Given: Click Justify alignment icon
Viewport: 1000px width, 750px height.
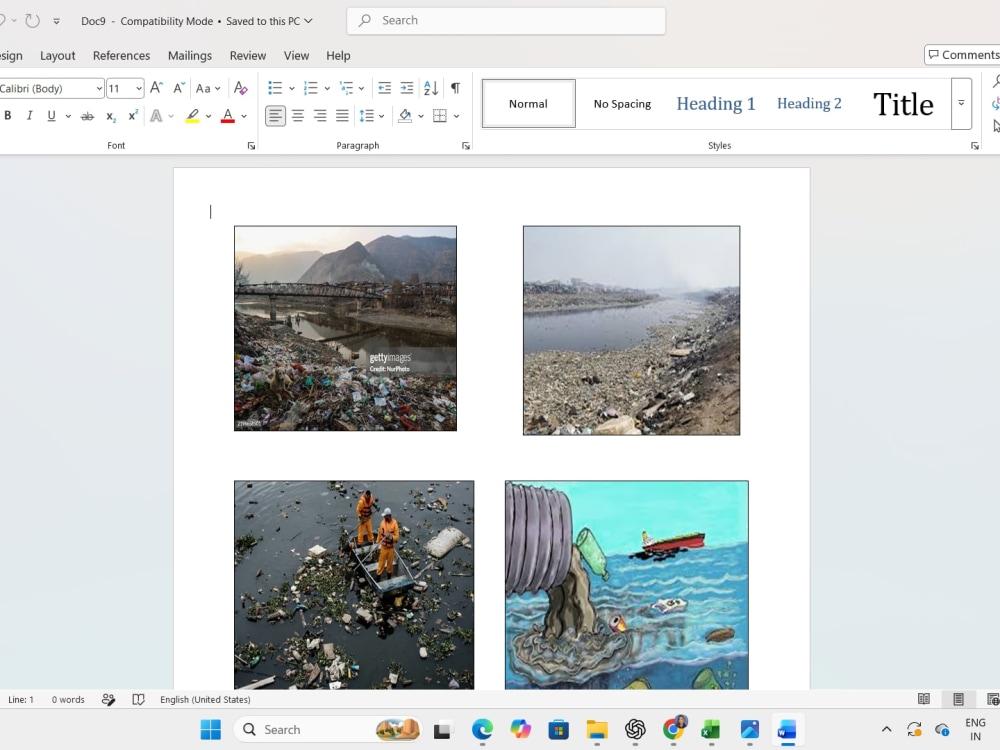Looking at the screenshot, I should pyautogui.click(x=342, y=116).
